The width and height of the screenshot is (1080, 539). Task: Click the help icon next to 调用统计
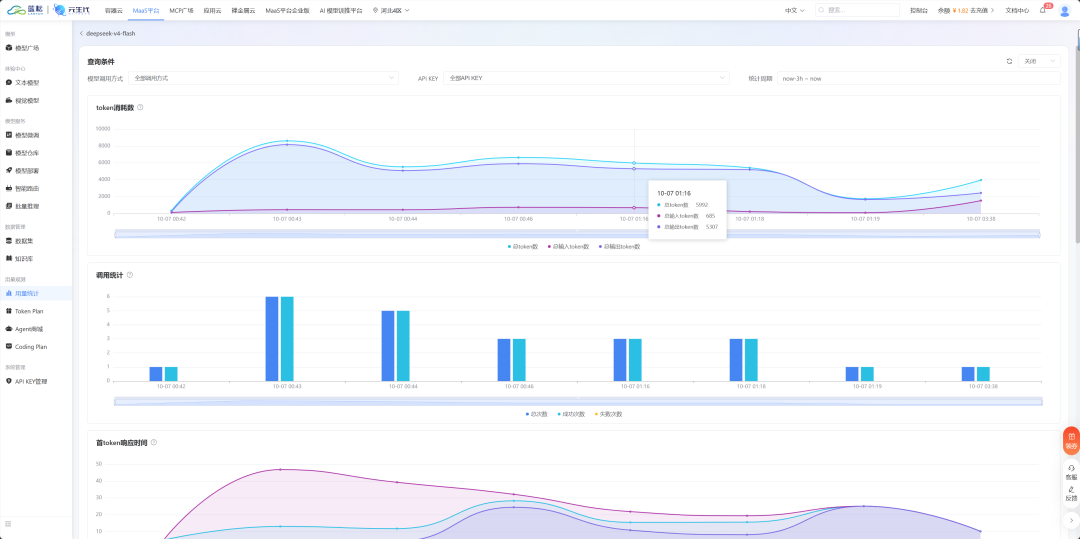point(129,275)
